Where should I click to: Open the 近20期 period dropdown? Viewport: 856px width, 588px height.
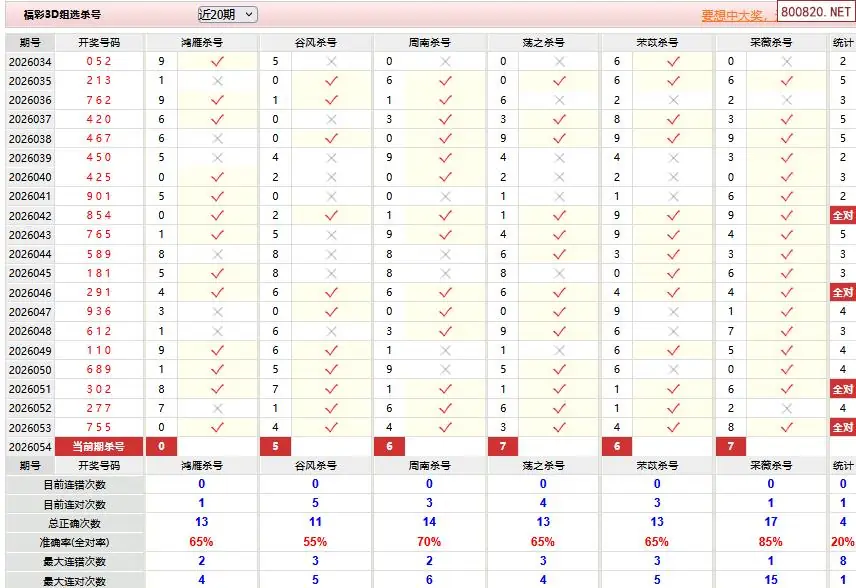227,15
